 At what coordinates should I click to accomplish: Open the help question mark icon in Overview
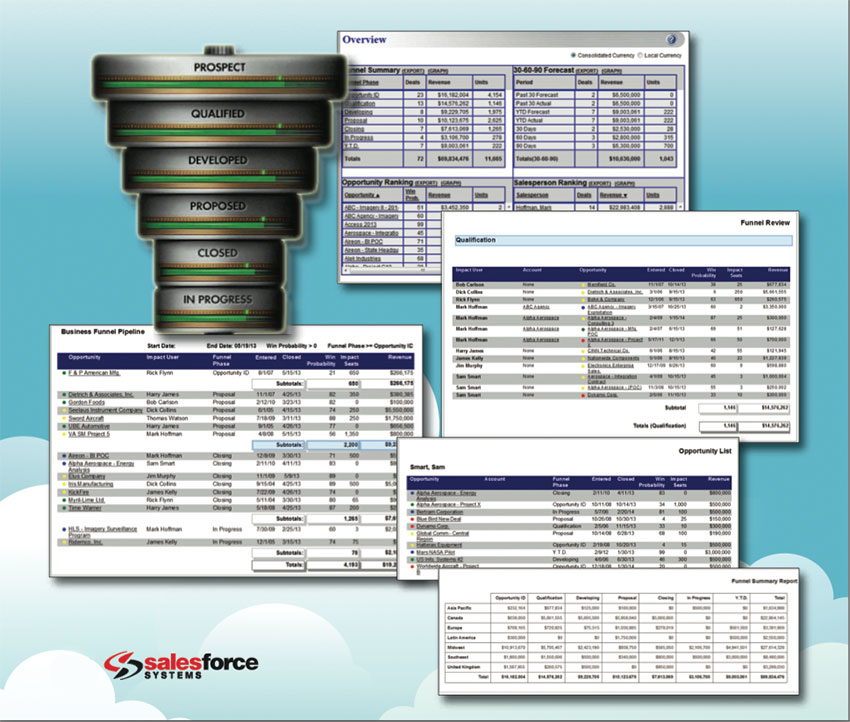click(671, 39)
